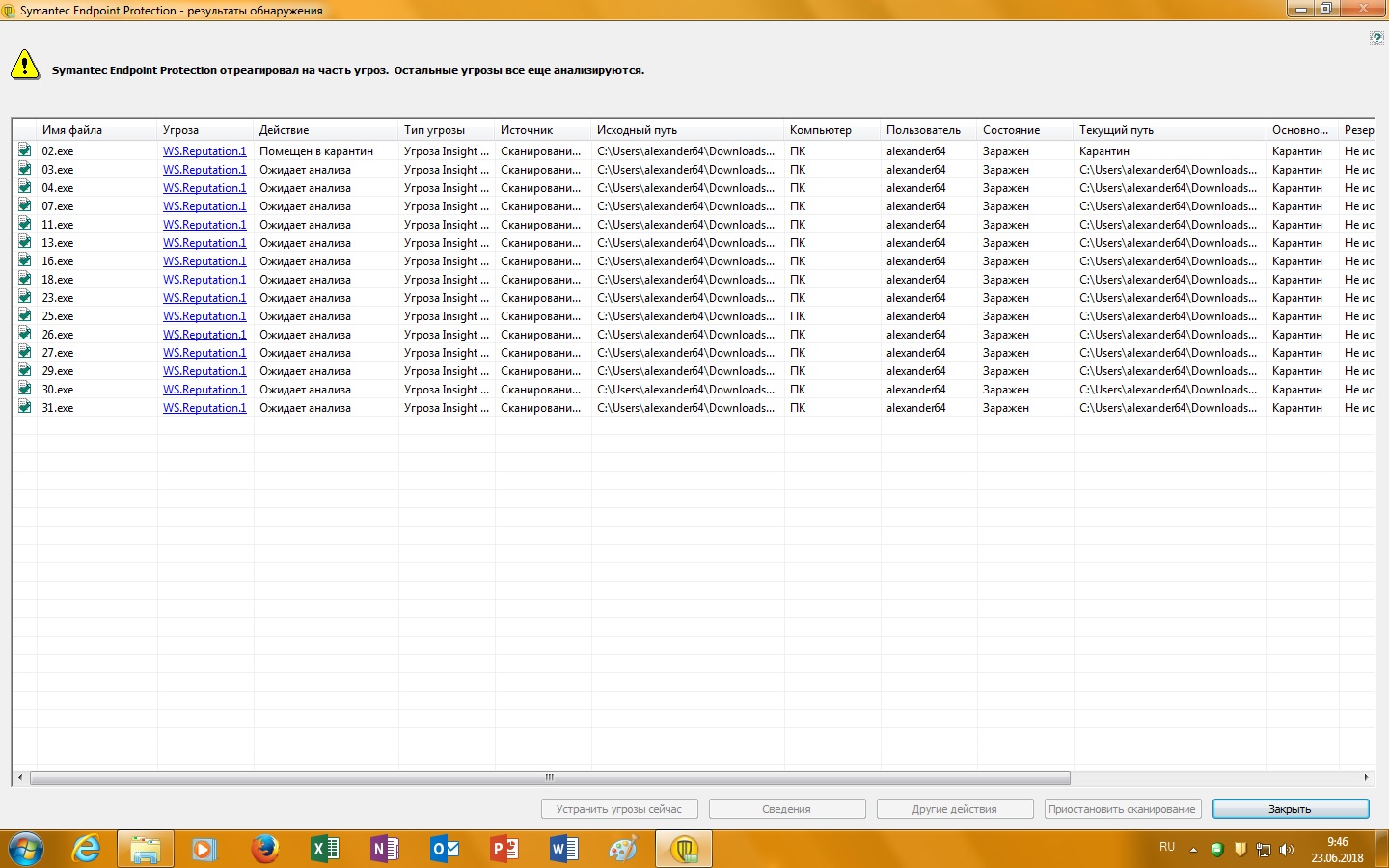Image resolution: width=1389 pixels, height=868 pixels.
Task: Select the file icon for 18.exe
Action: (x=24, y=279)
